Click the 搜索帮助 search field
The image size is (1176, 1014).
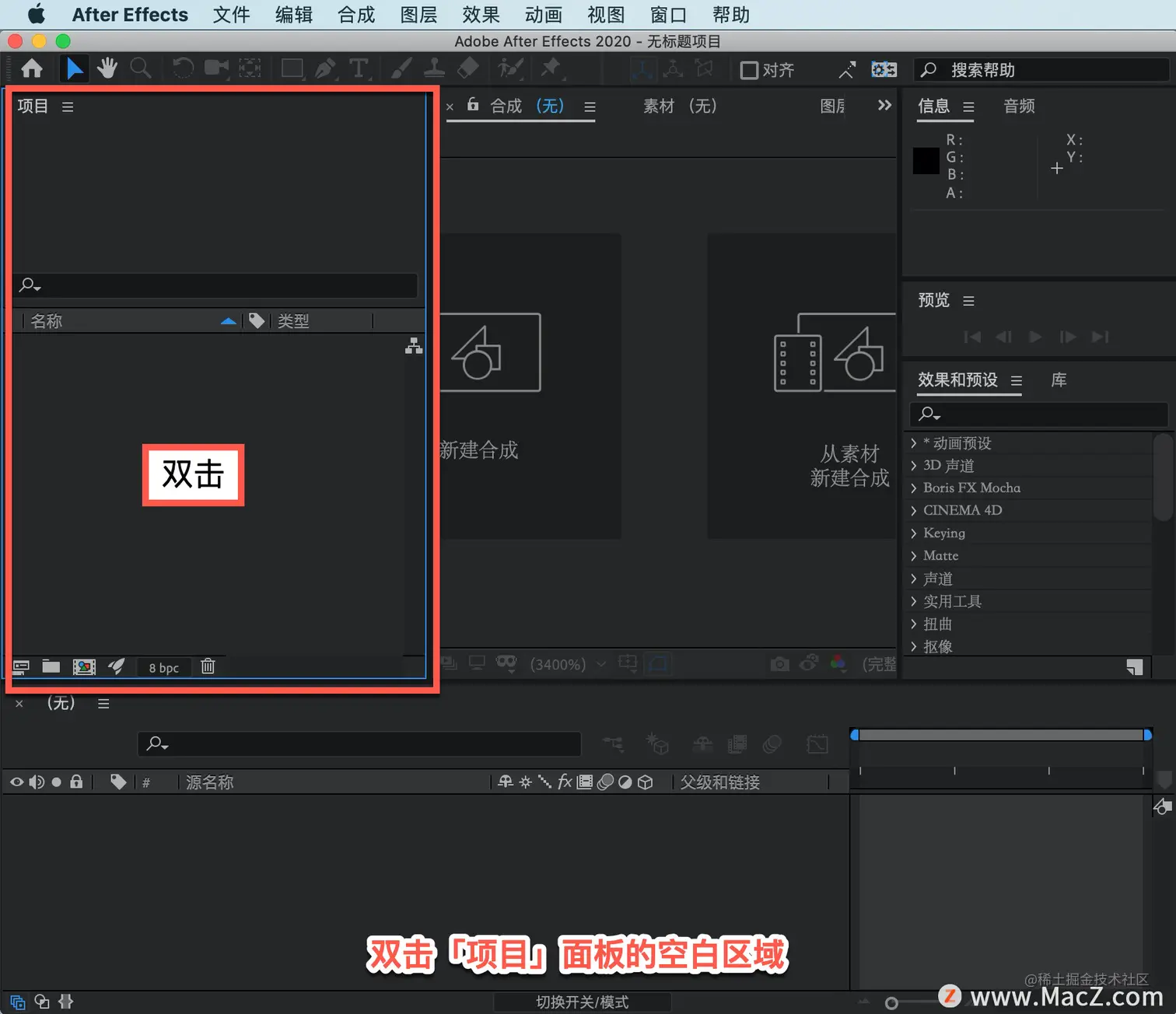(1042, 70)
